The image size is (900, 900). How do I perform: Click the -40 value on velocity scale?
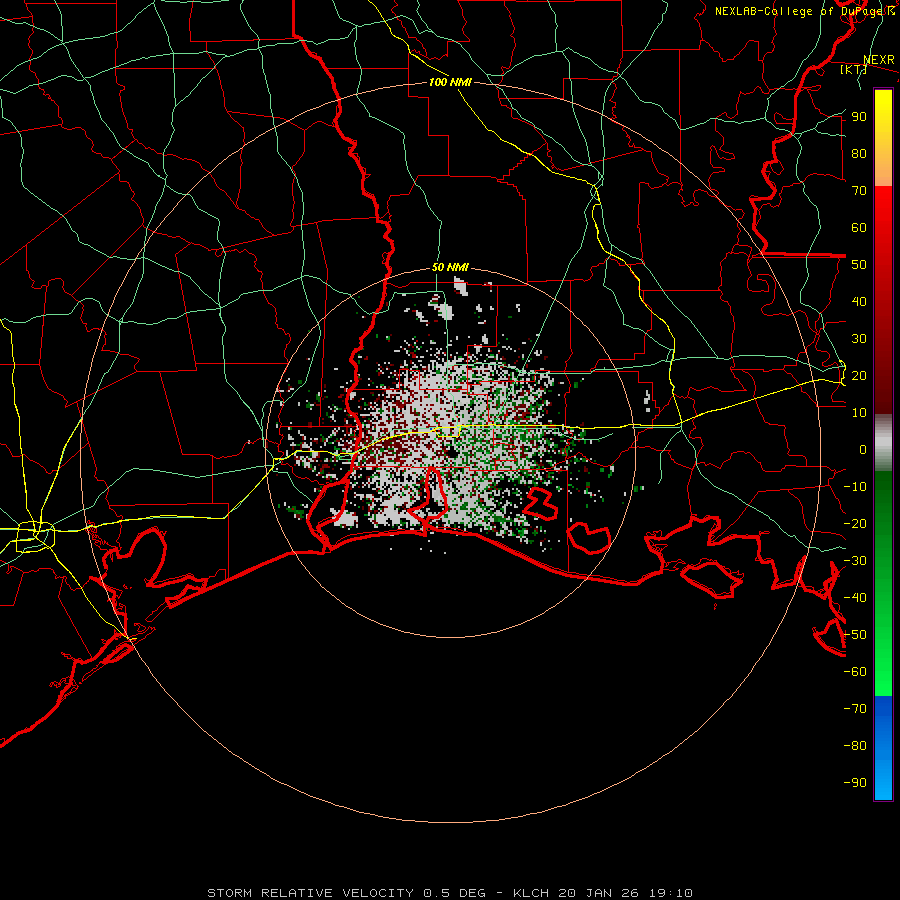point(855,598)
